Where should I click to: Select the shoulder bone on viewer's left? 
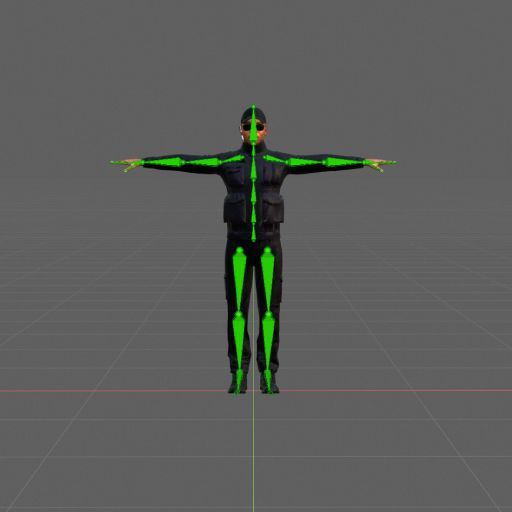232,159
